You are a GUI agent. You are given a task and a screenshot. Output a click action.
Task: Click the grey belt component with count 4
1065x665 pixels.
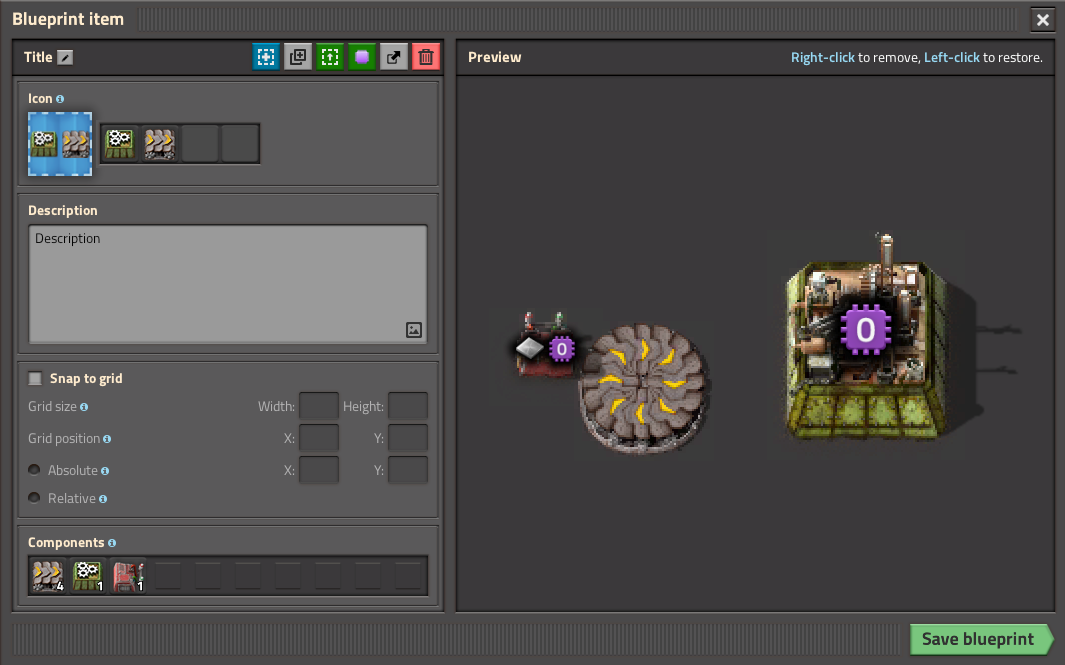click(x=47, y=576)
